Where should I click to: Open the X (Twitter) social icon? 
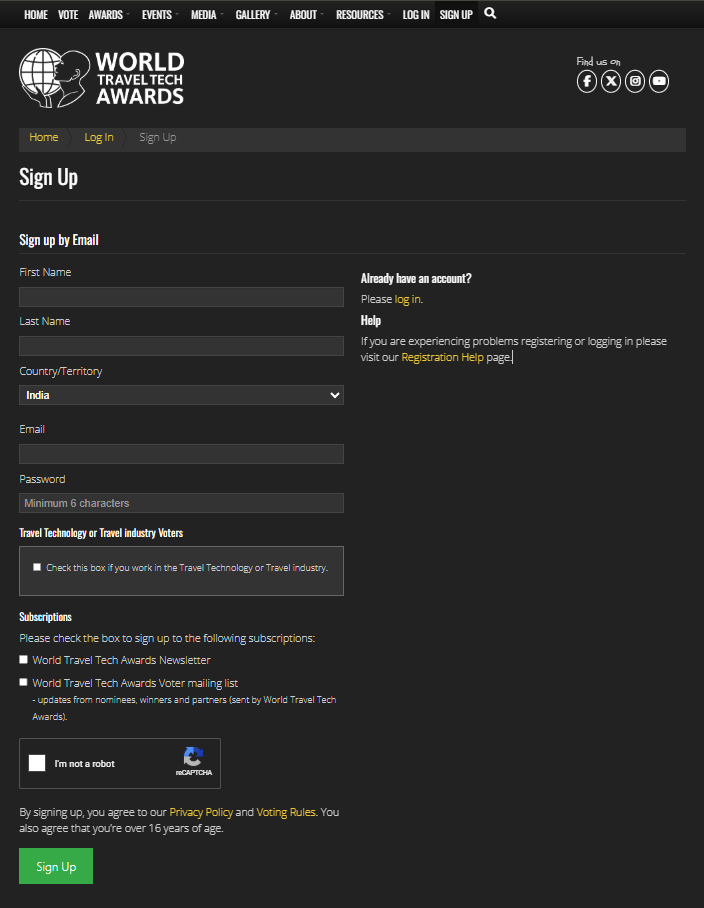point(611,81)
